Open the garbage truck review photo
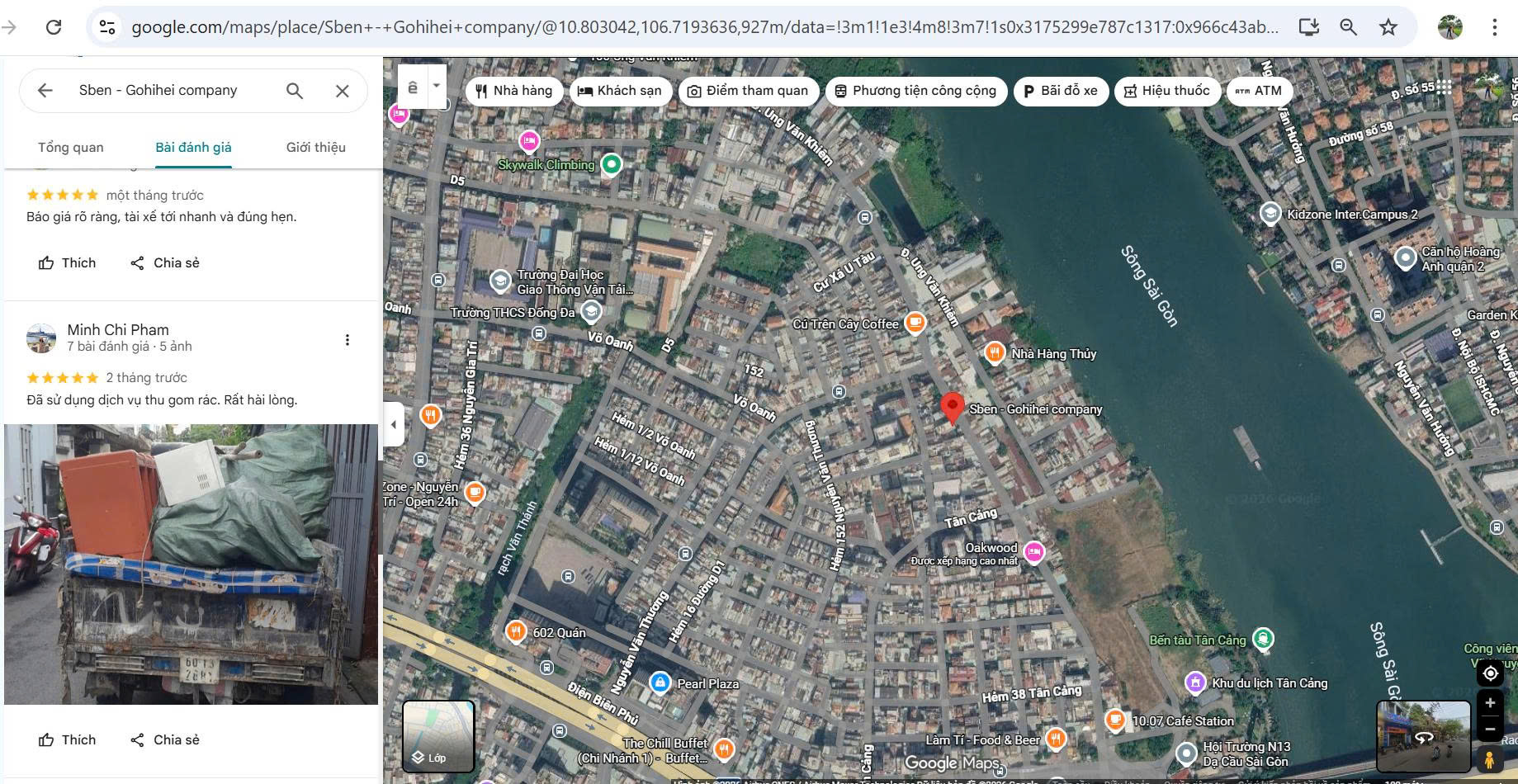This screenshot has width=1518, height=784. (x=191, y=564)
